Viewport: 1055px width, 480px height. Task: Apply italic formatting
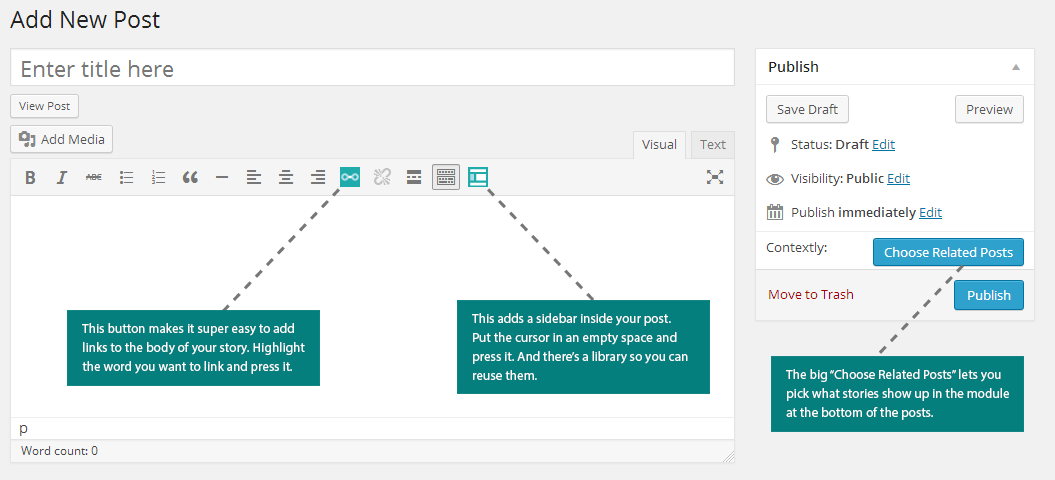point(62,178)
